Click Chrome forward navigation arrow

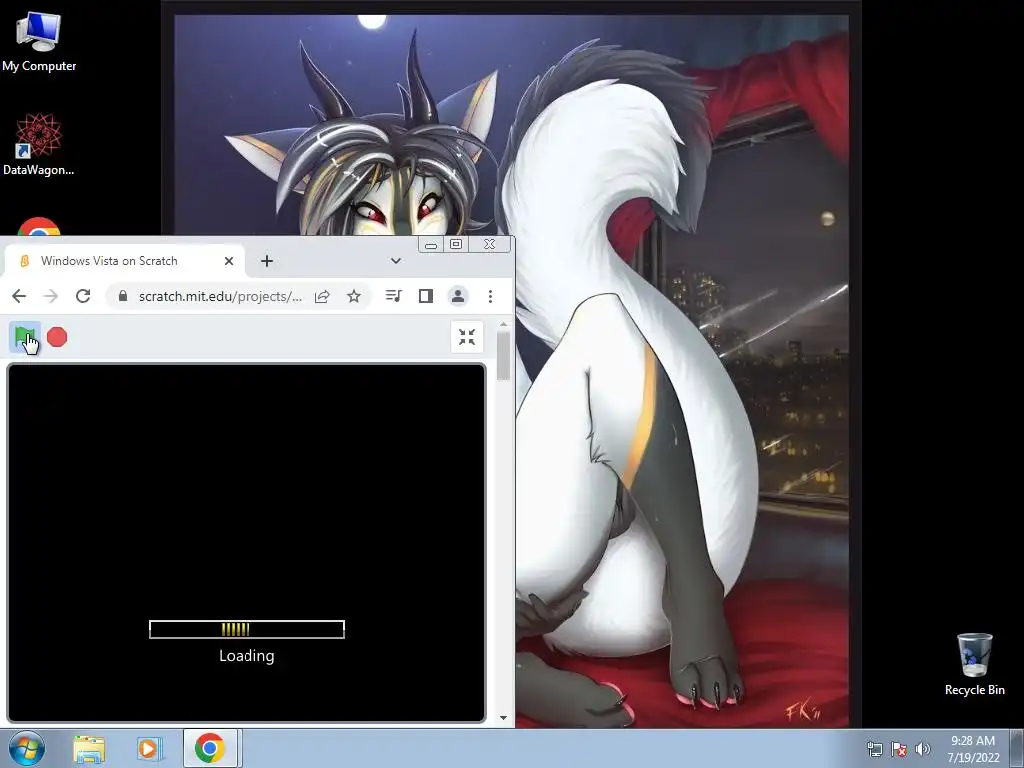click(x=51, y=296)
